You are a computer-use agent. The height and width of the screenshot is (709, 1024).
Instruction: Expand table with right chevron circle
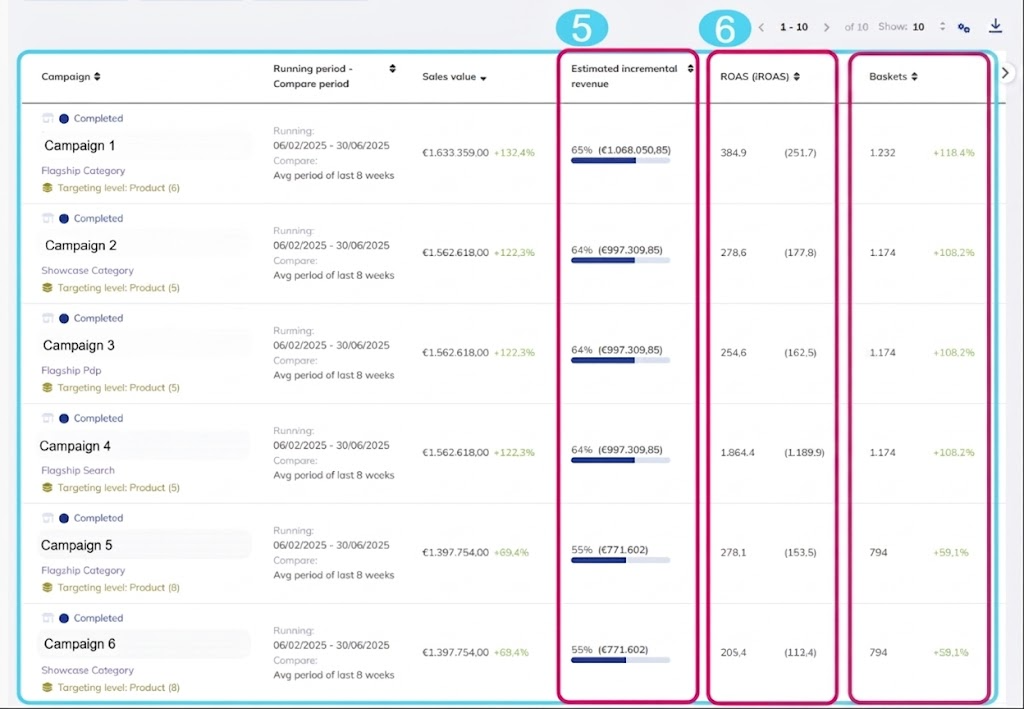coord(1006,72)
